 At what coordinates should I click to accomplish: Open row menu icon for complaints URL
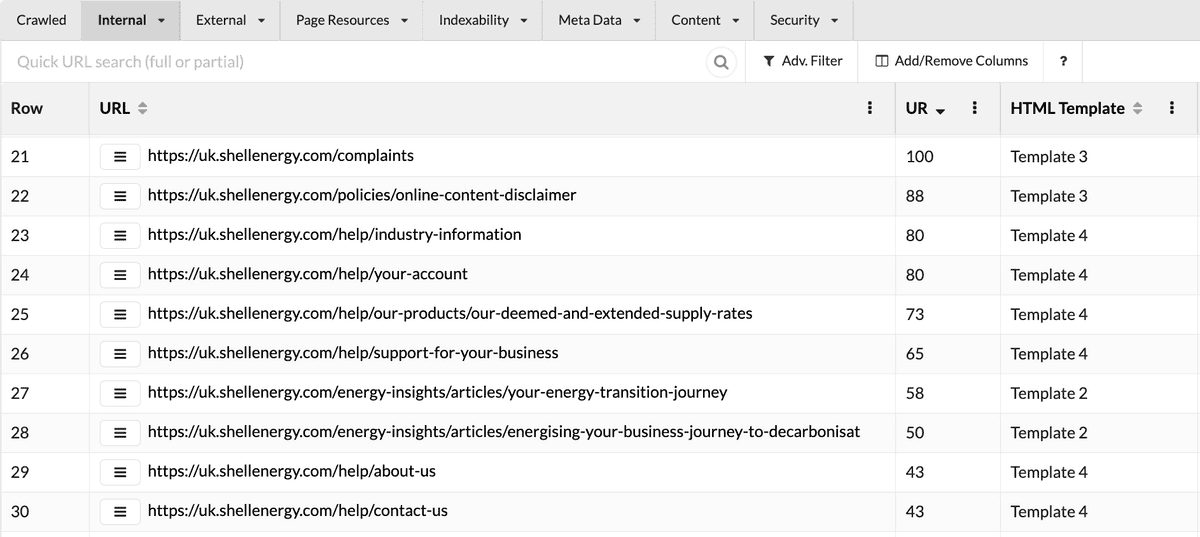point(119,157)
